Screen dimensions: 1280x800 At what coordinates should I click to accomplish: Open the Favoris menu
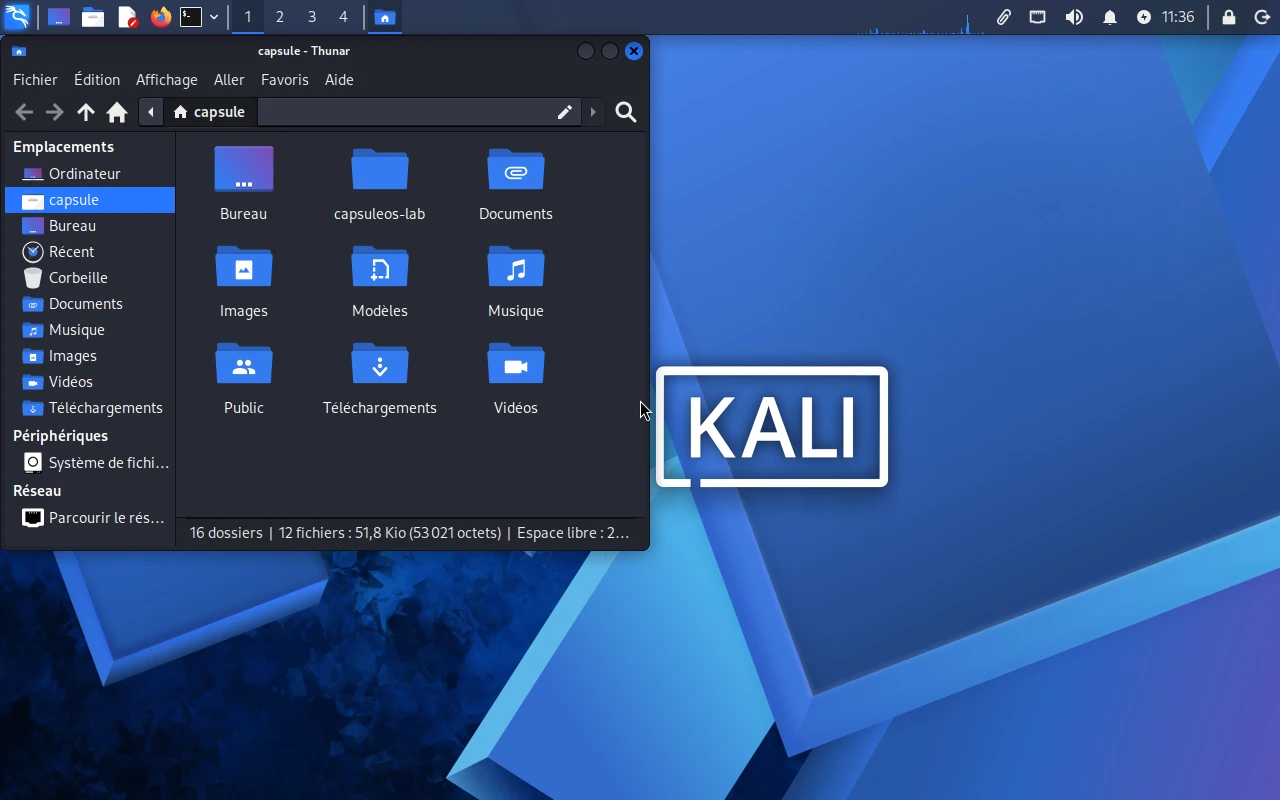pyautogui.click(x=285, y=80)
